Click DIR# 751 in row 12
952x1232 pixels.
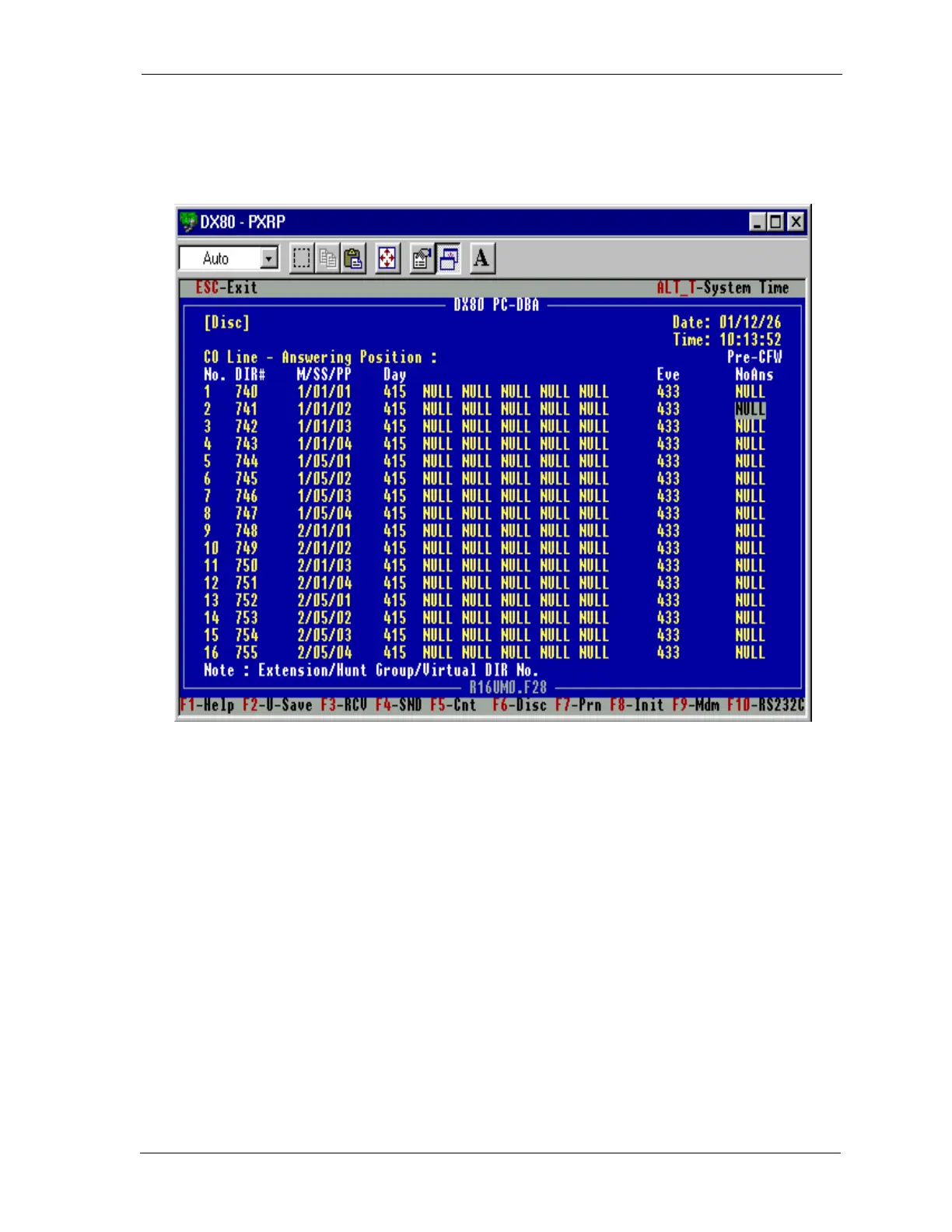pos(247,583)
